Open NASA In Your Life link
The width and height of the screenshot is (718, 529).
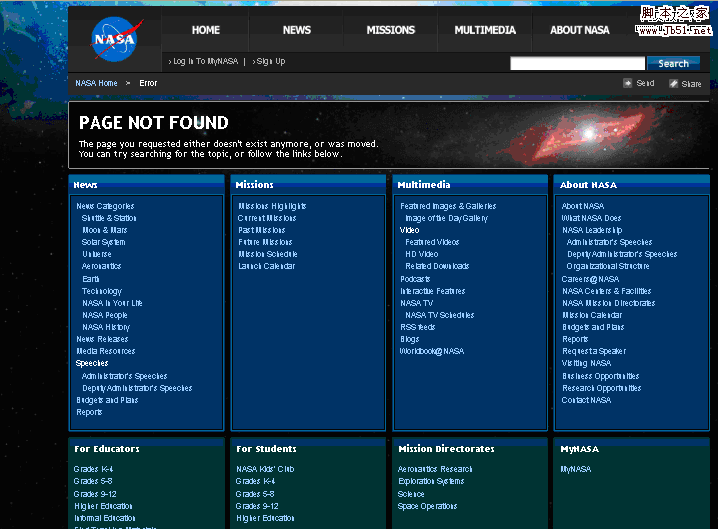[112, 303]
